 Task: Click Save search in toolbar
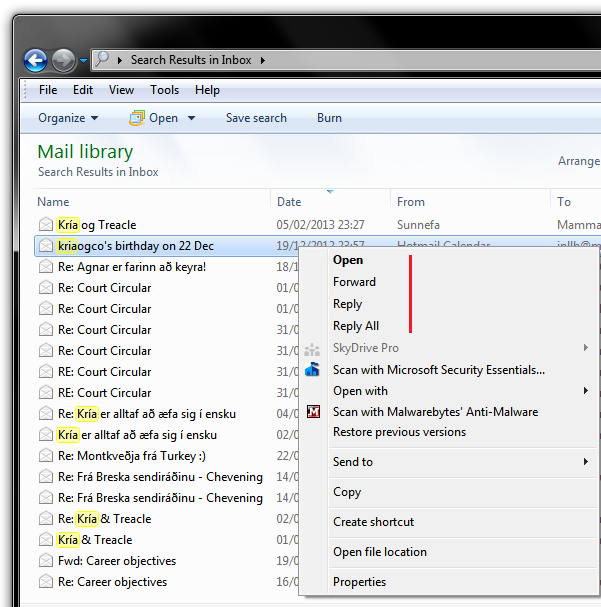pos(256,118)
